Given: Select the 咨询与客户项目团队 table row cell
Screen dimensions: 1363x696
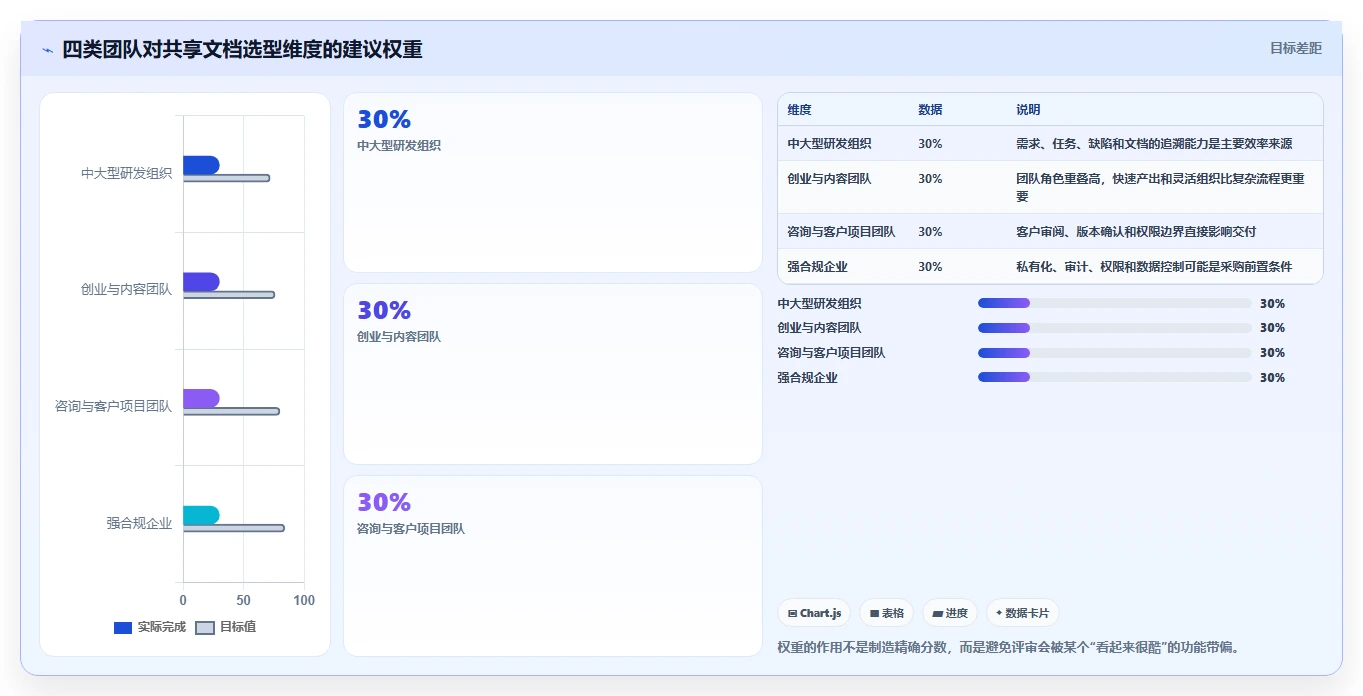Looking at the screenshot, I should pos(841,232).
